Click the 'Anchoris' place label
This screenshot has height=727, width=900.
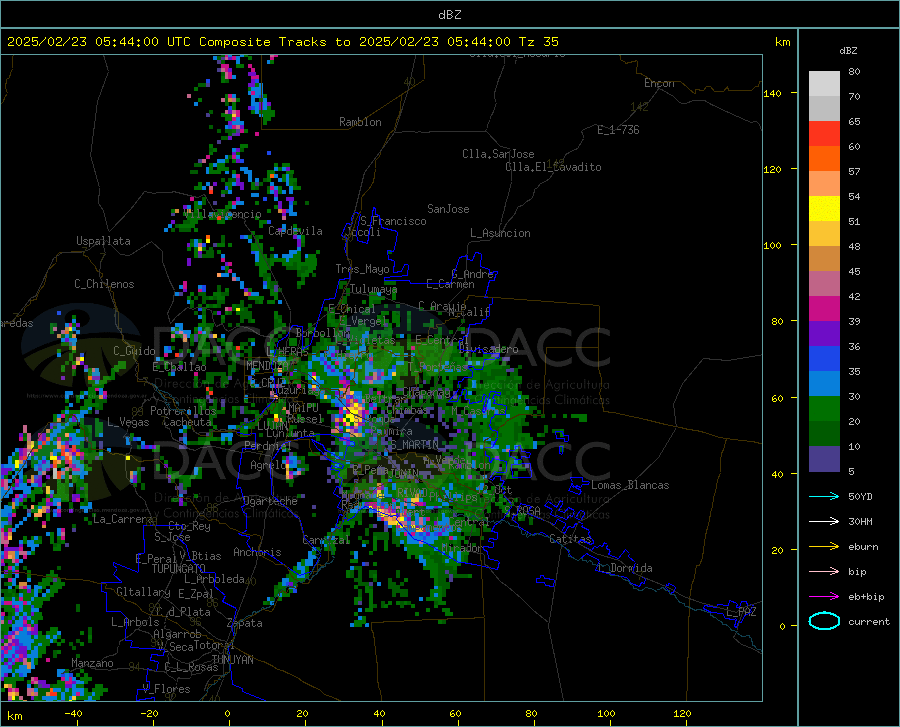pyautogui.click(x=257, y=553)
